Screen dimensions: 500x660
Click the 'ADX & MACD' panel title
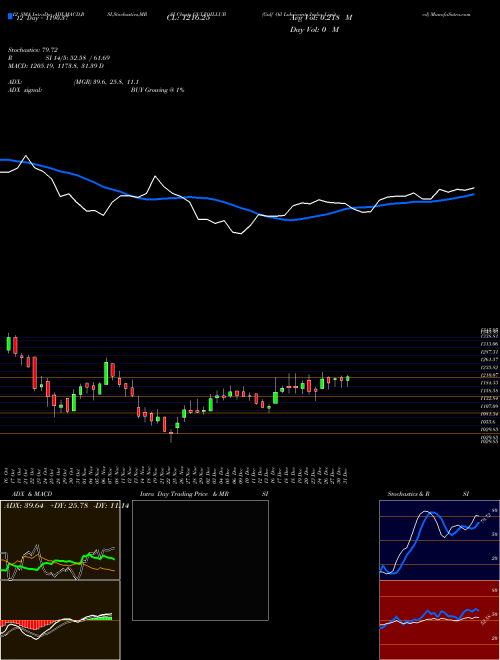coord(32,494)
